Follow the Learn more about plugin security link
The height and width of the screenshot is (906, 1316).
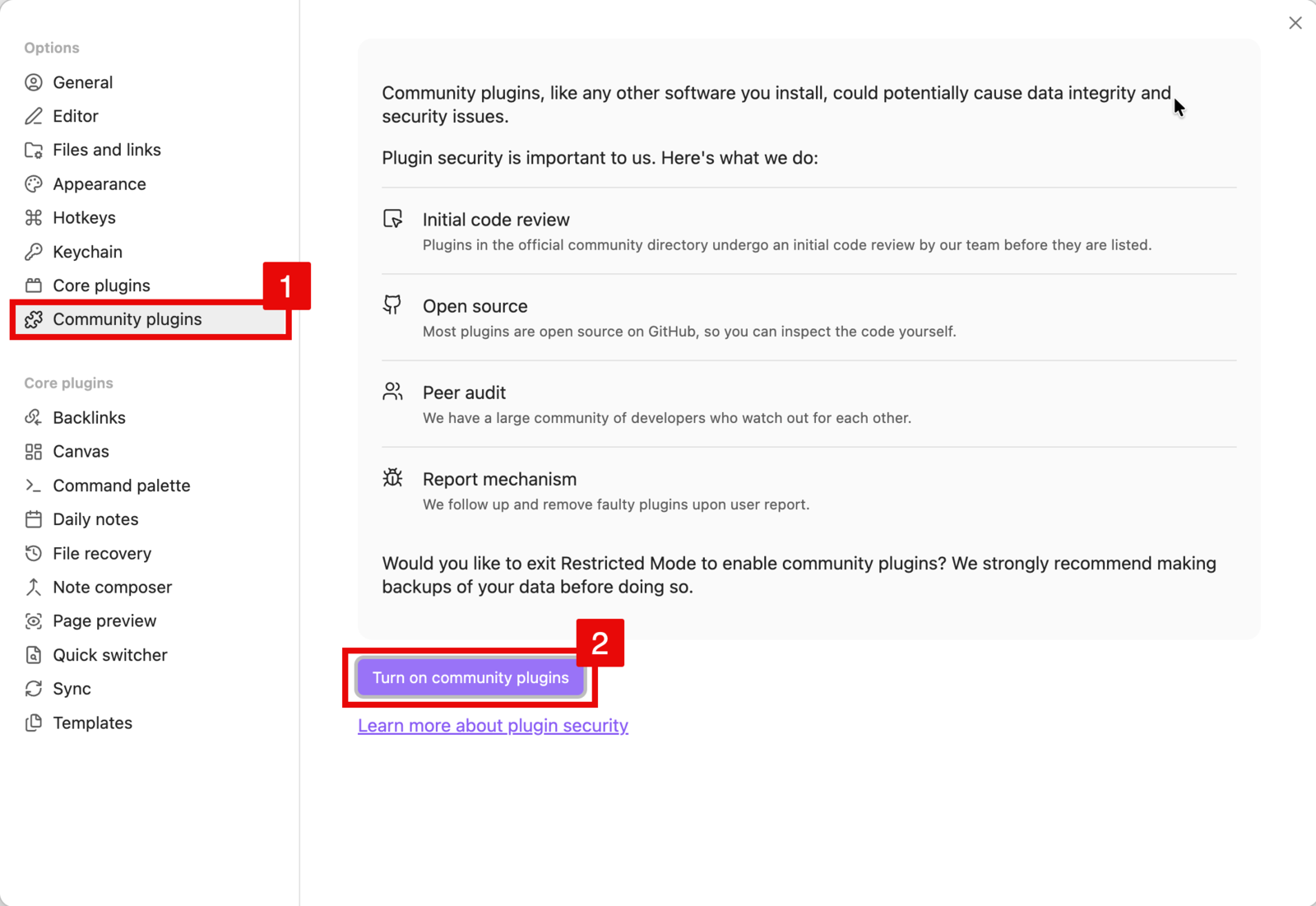(493, 726)
